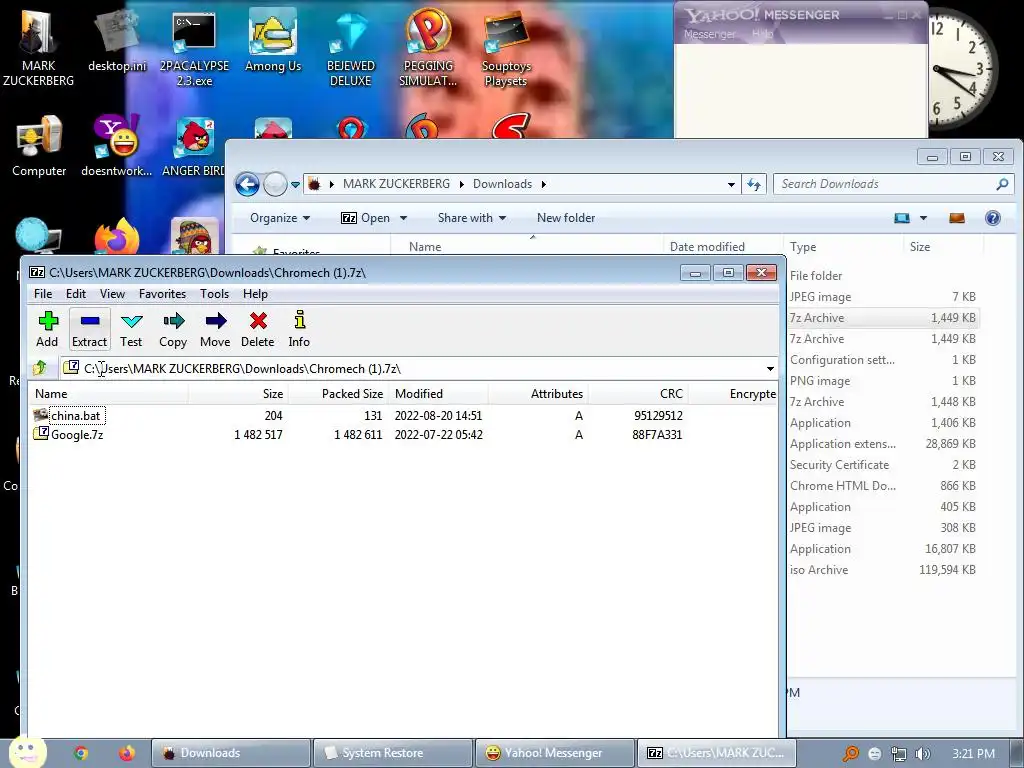The height and width of the screenshot is (768, 1024).
Task: Open the File menu in 7-Zip
Action: [43, 294]
